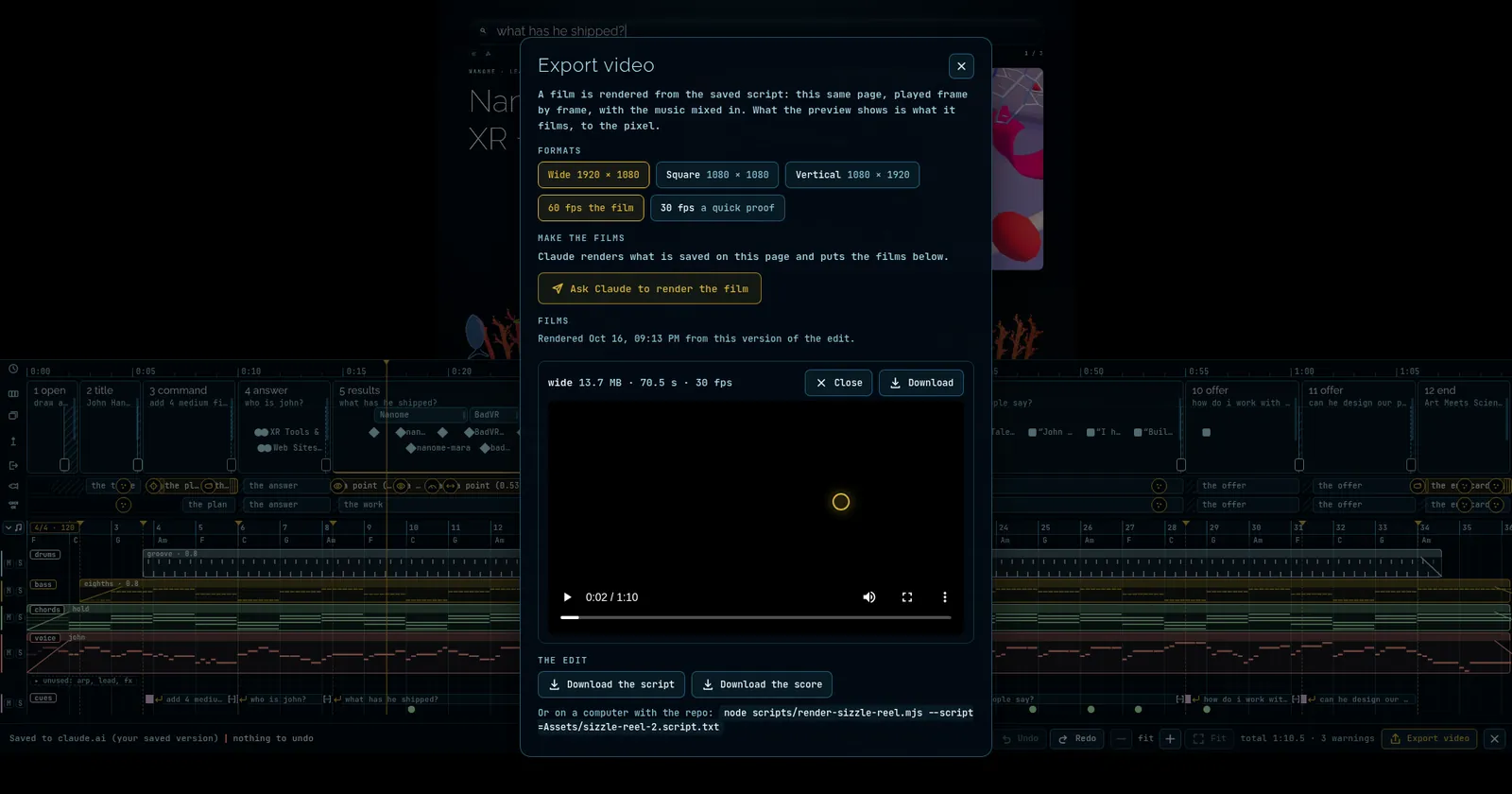This screenshot has width=1512, height=794.
Task: Click the search field with 'what has he shipped?'
Action: [756, 31]
